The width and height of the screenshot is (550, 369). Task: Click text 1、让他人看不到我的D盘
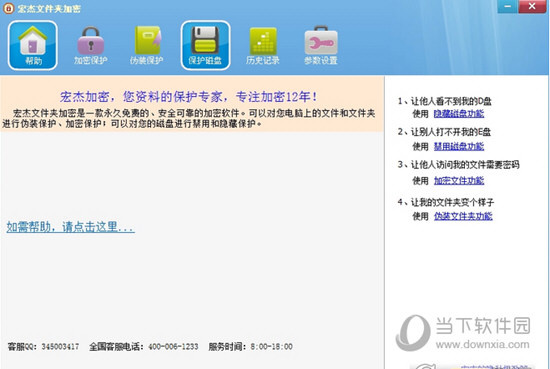[444, 101]
